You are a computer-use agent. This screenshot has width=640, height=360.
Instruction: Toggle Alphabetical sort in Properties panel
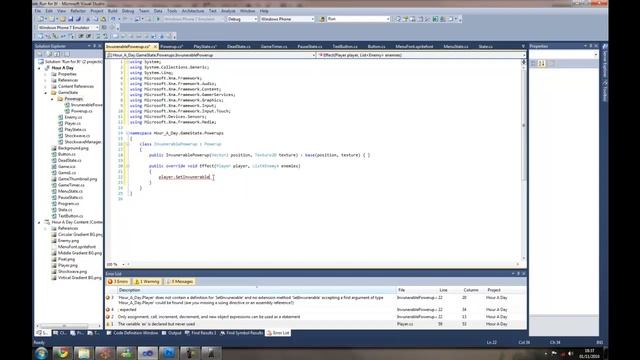coord(542,63)
